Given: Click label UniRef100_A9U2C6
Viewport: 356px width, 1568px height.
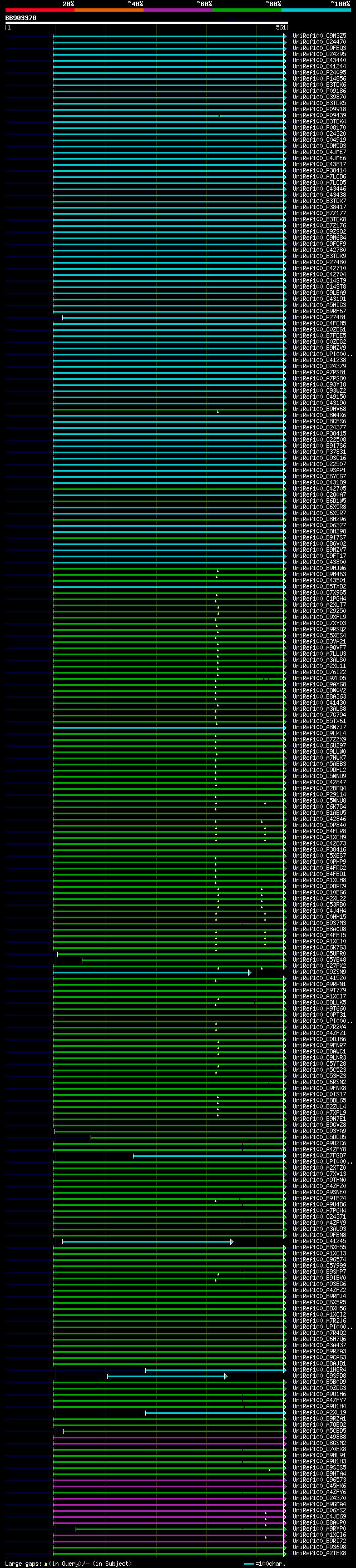Looking at the screenshot, I should coord(319,1143).
